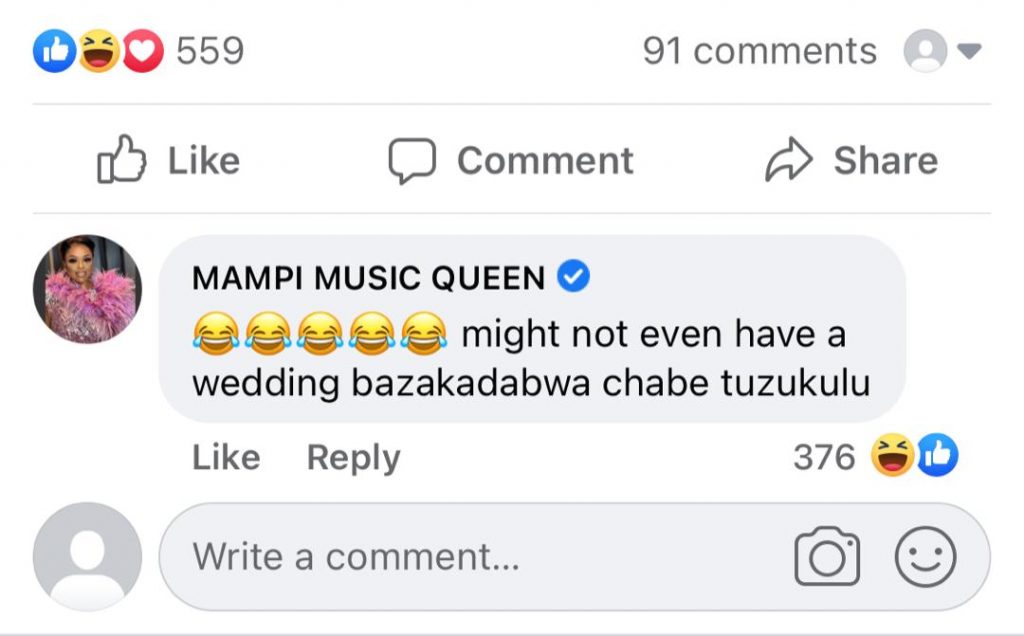Image resolution: width=1024 pixels, height=636 pixels.
Task: Open the emoji smiley picker
Action: click(925, 556)
